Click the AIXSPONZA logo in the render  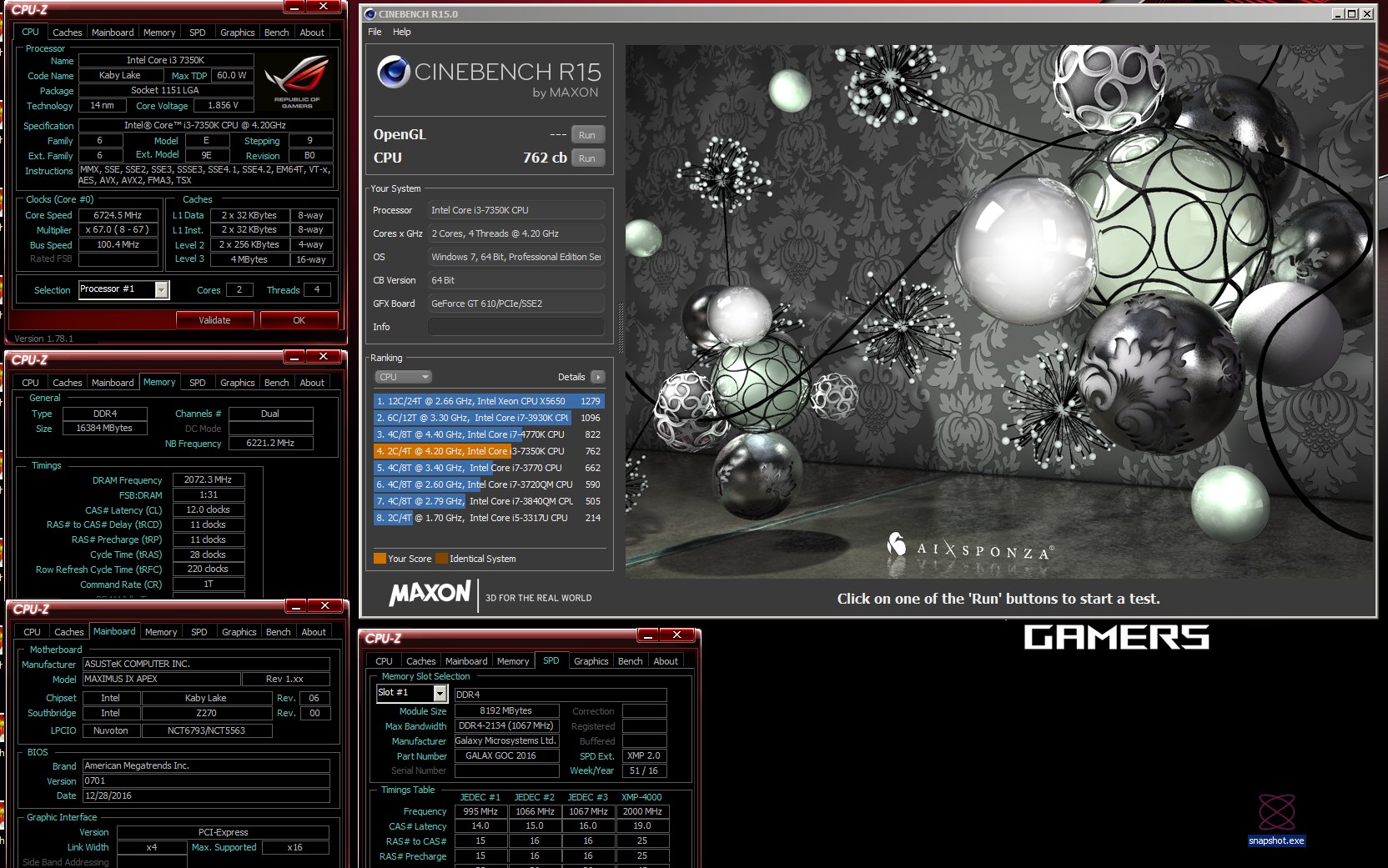click(970, 545)
